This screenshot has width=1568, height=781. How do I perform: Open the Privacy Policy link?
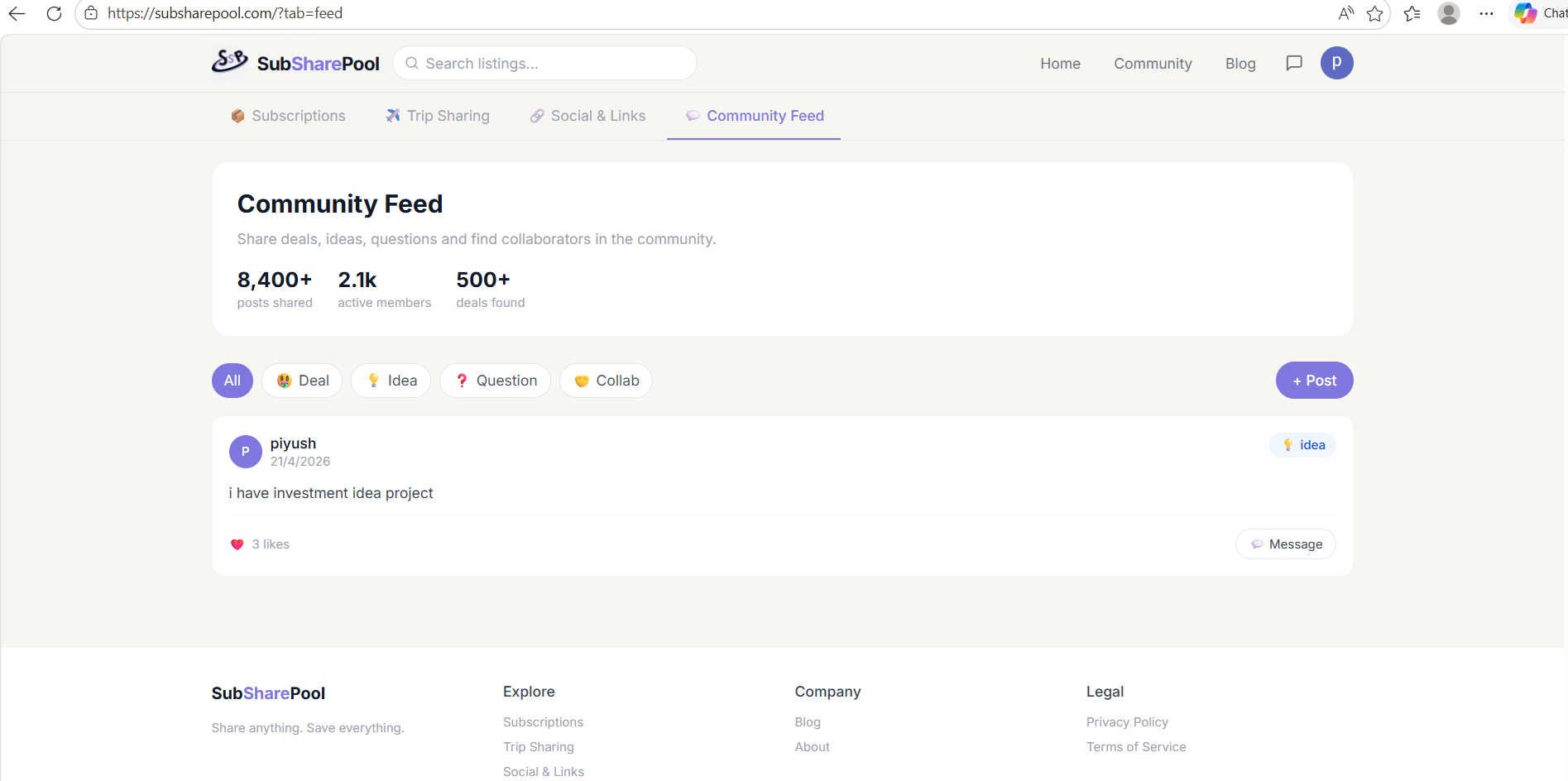pyautogui.click(x=1127, y=722)
